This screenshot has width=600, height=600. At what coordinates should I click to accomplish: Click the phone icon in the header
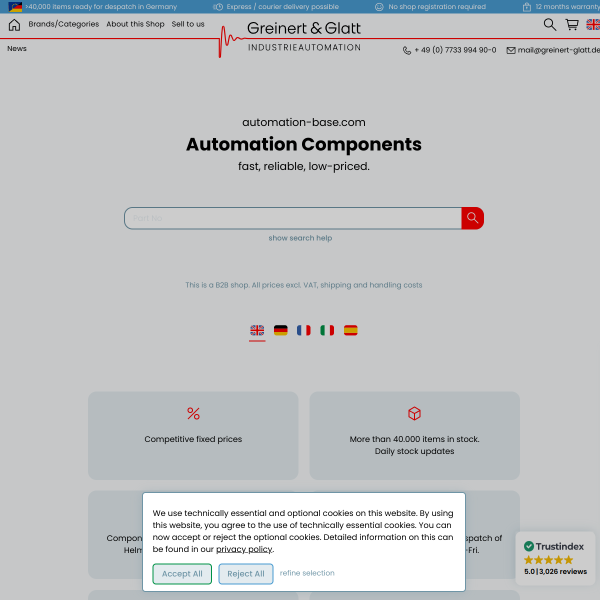pos(407,51)
